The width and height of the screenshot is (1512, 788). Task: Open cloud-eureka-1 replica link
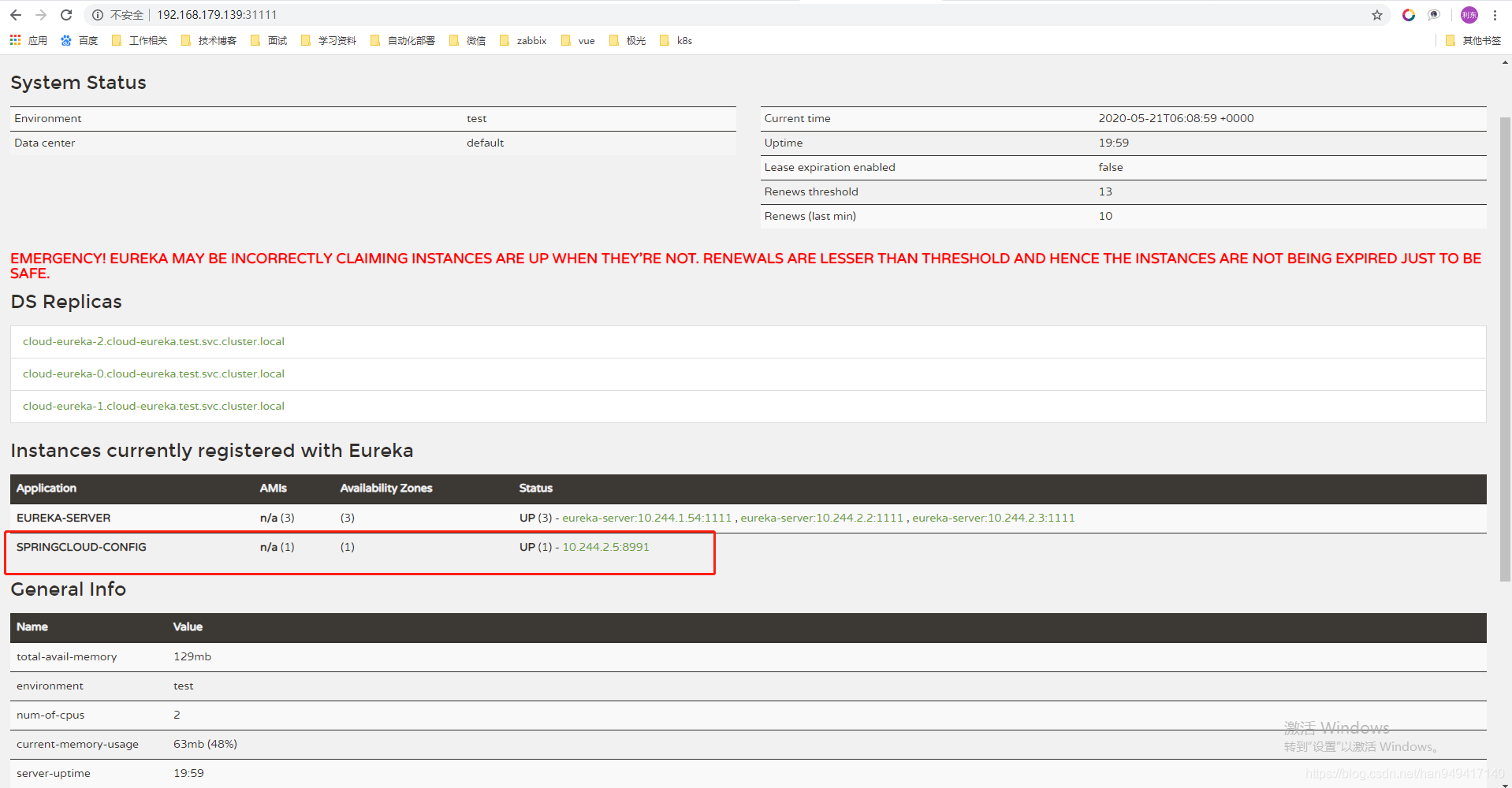pos(154,406)
